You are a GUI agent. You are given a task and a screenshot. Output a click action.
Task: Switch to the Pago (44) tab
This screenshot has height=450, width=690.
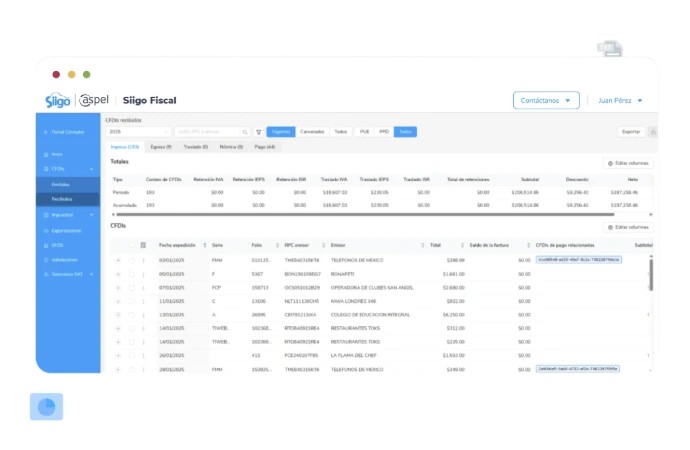(265, 147)
